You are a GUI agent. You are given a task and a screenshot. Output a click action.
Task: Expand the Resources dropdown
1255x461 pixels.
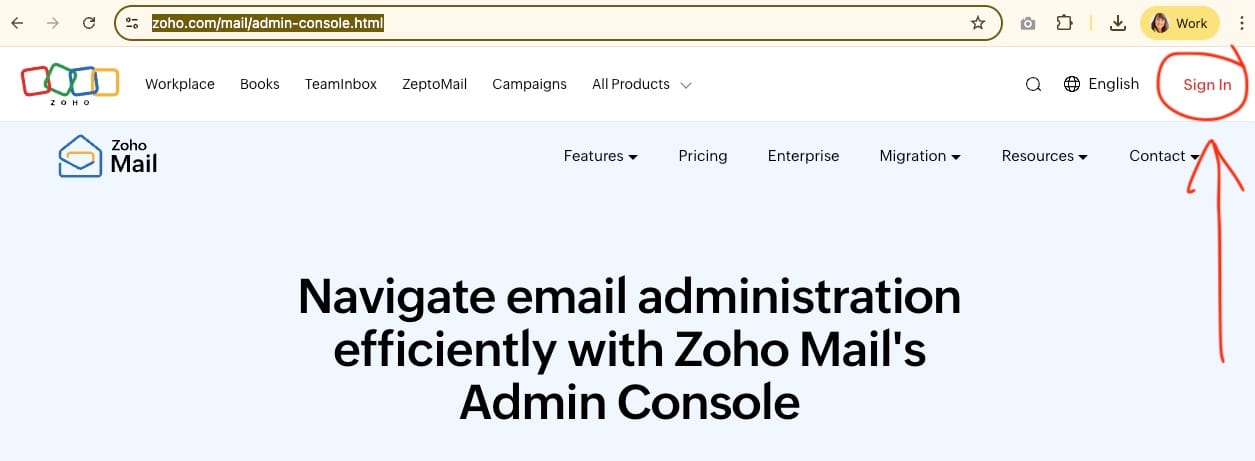(1044, 156)
